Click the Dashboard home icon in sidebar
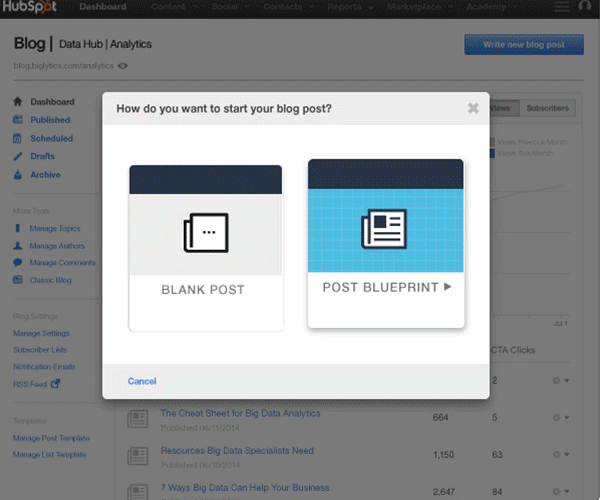 pyautogui.click(x=18, y=101)
